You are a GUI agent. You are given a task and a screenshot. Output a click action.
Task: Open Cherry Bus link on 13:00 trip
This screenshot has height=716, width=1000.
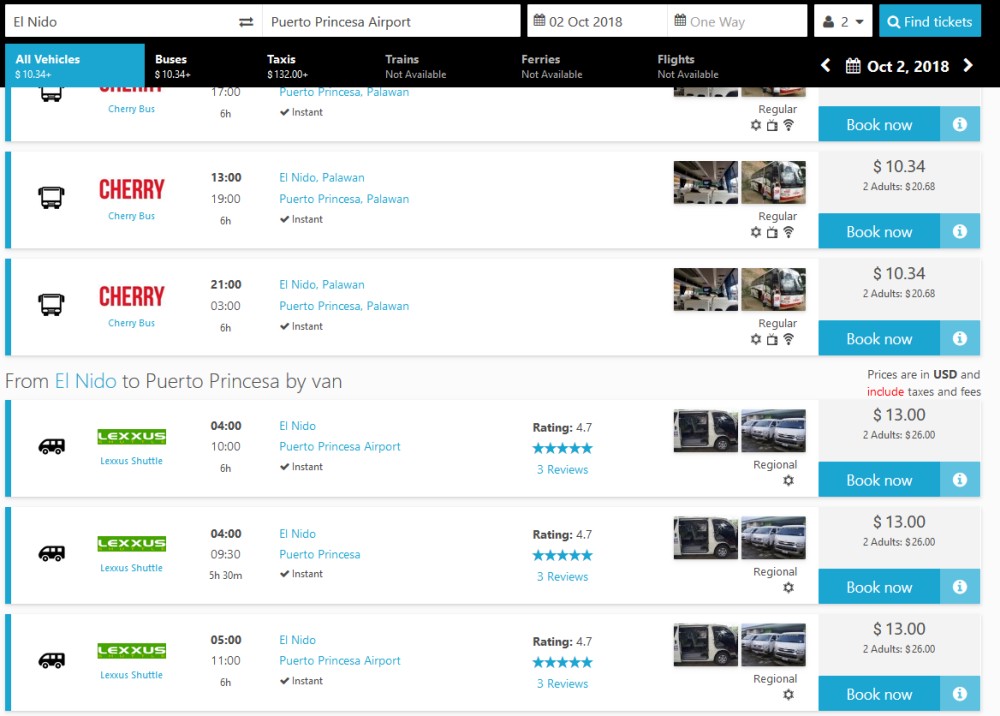(x=131, y=216)
